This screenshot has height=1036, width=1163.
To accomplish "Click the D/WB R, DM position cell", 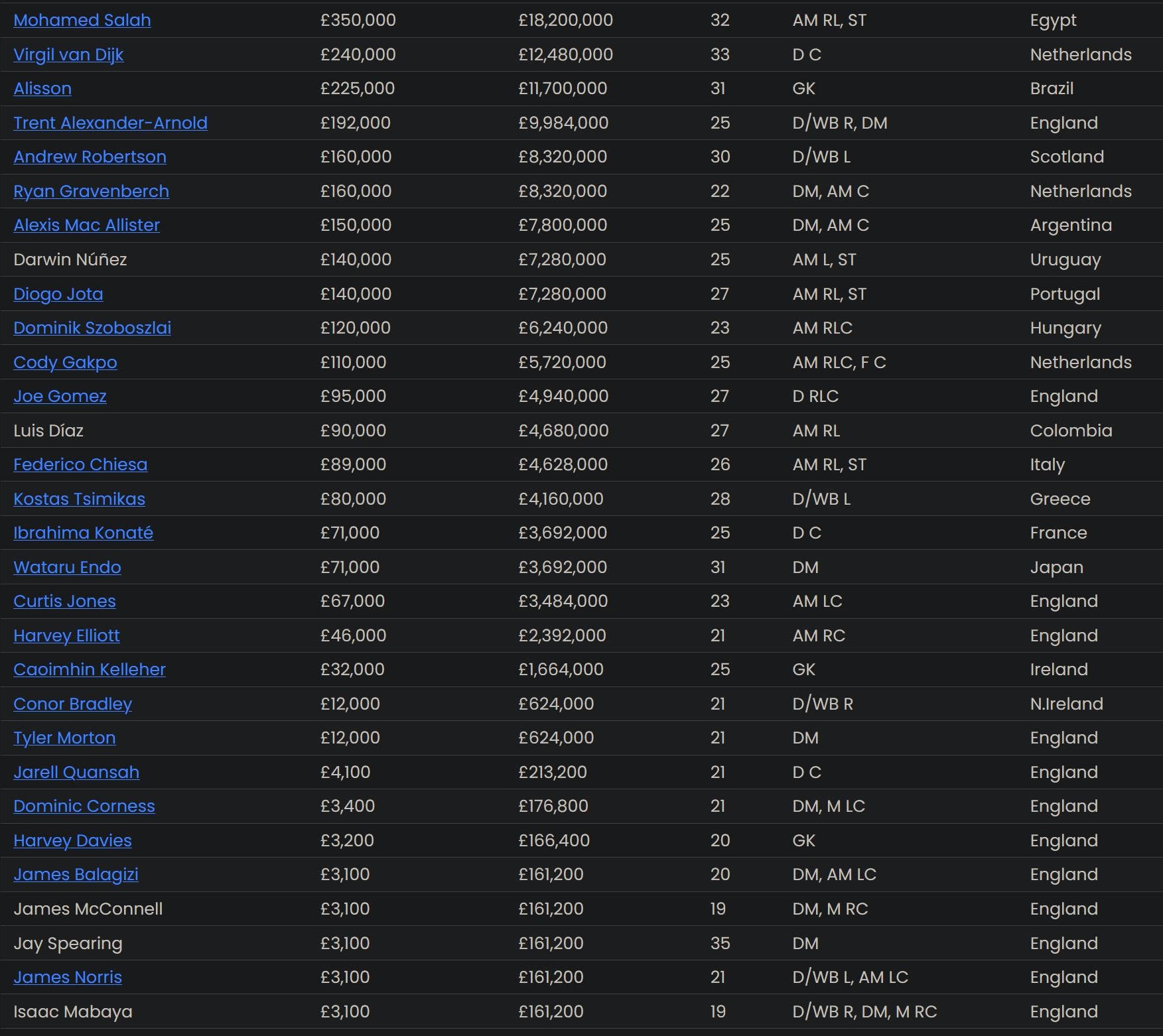I will tap(840, 123).
